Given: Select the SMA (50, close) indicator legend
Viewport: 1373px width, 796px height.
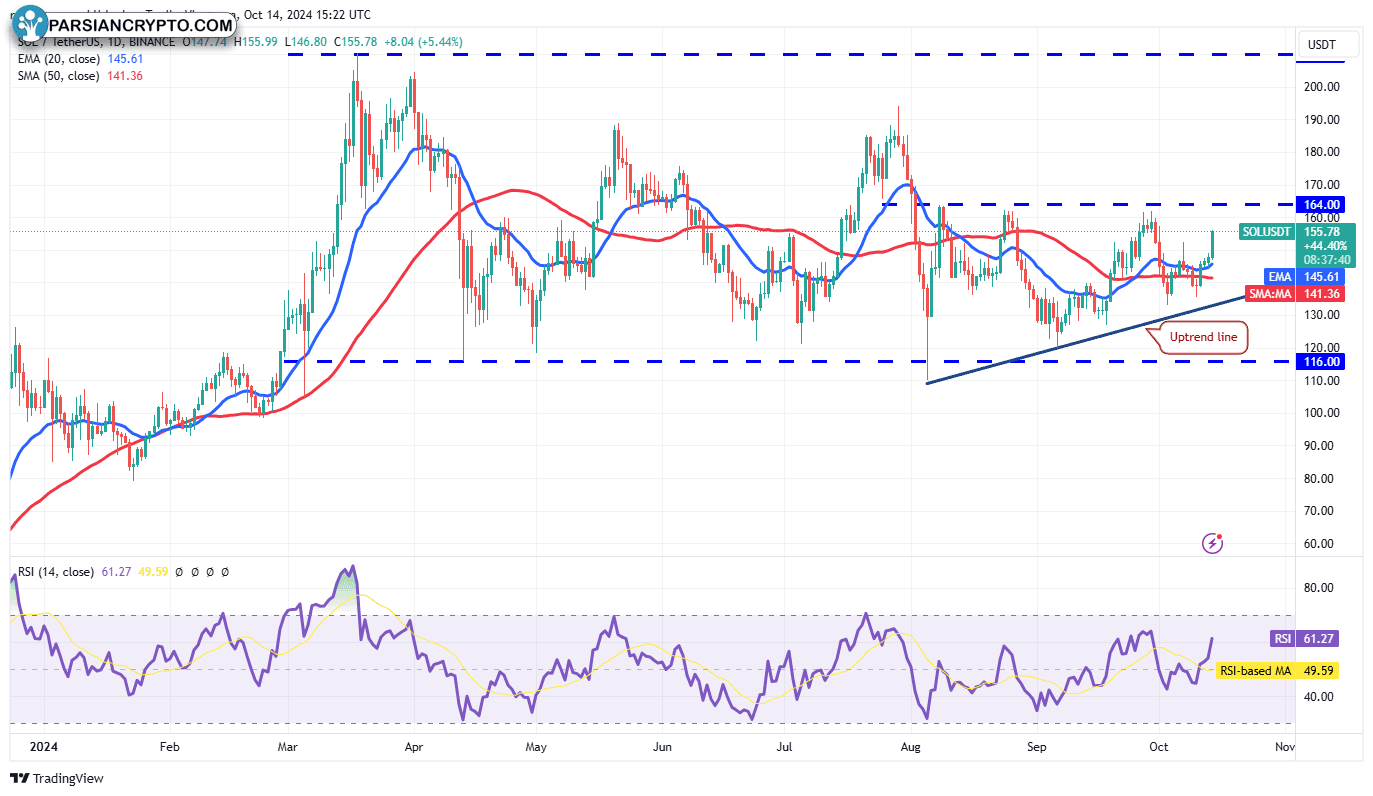Looking at the screenshot, I should tap(59, 76).
